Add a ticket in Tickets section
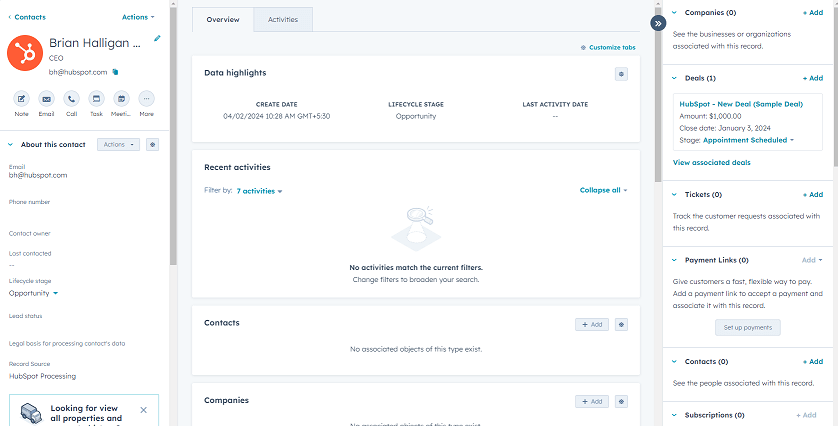The image size is (838, 426). click(813, 195)
